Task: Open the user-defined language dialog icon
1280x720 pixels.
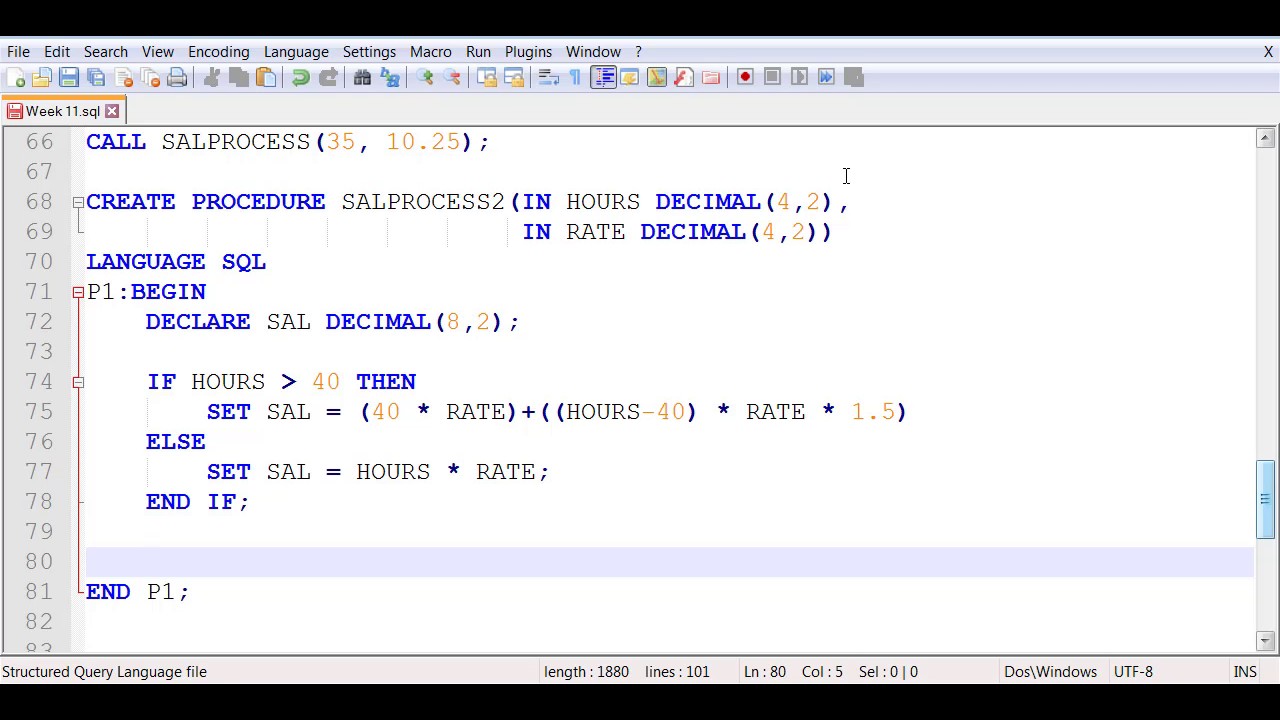Action: 630,77
